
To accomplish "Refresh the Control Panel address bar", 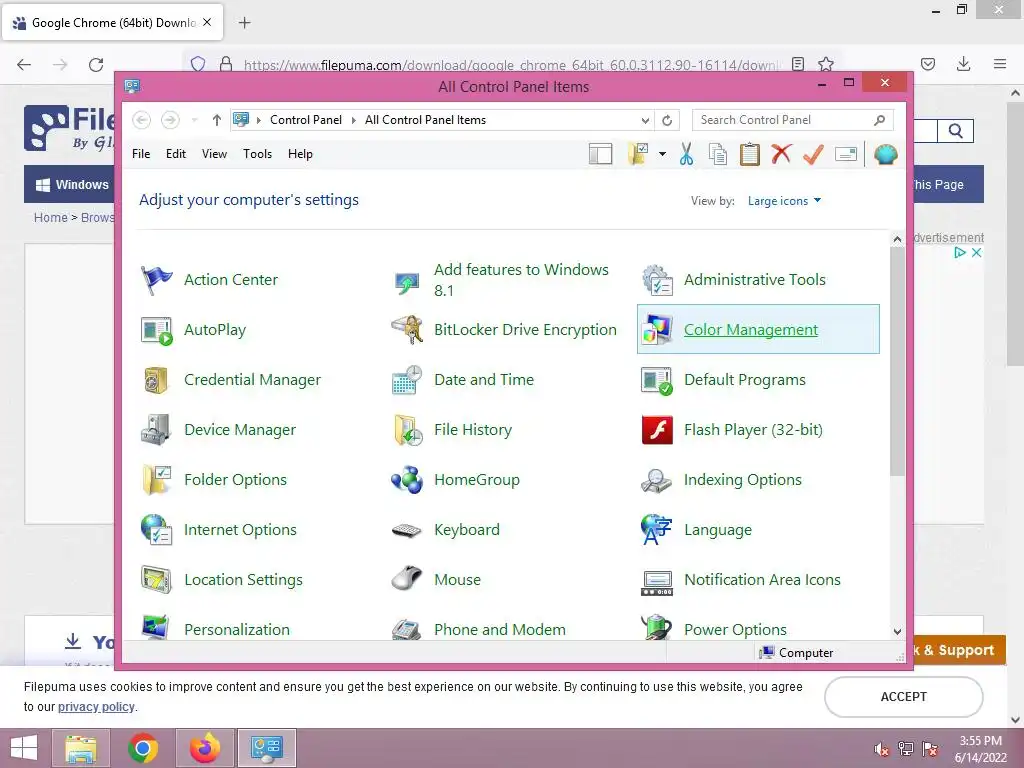I will tap(667, 120).
